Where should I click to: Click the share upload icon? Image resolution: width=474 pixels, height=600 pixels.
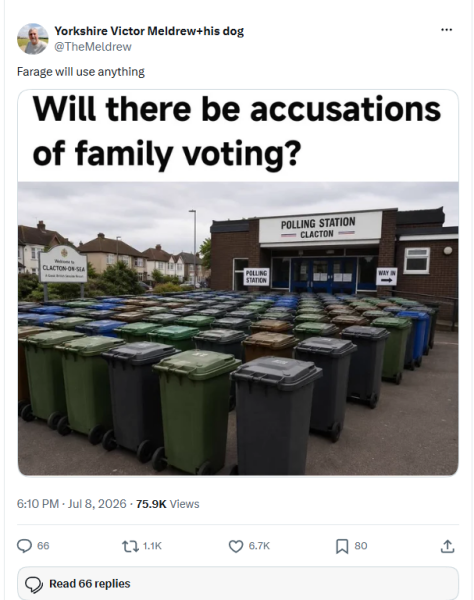pyautogui.click(x=447, y=546)
